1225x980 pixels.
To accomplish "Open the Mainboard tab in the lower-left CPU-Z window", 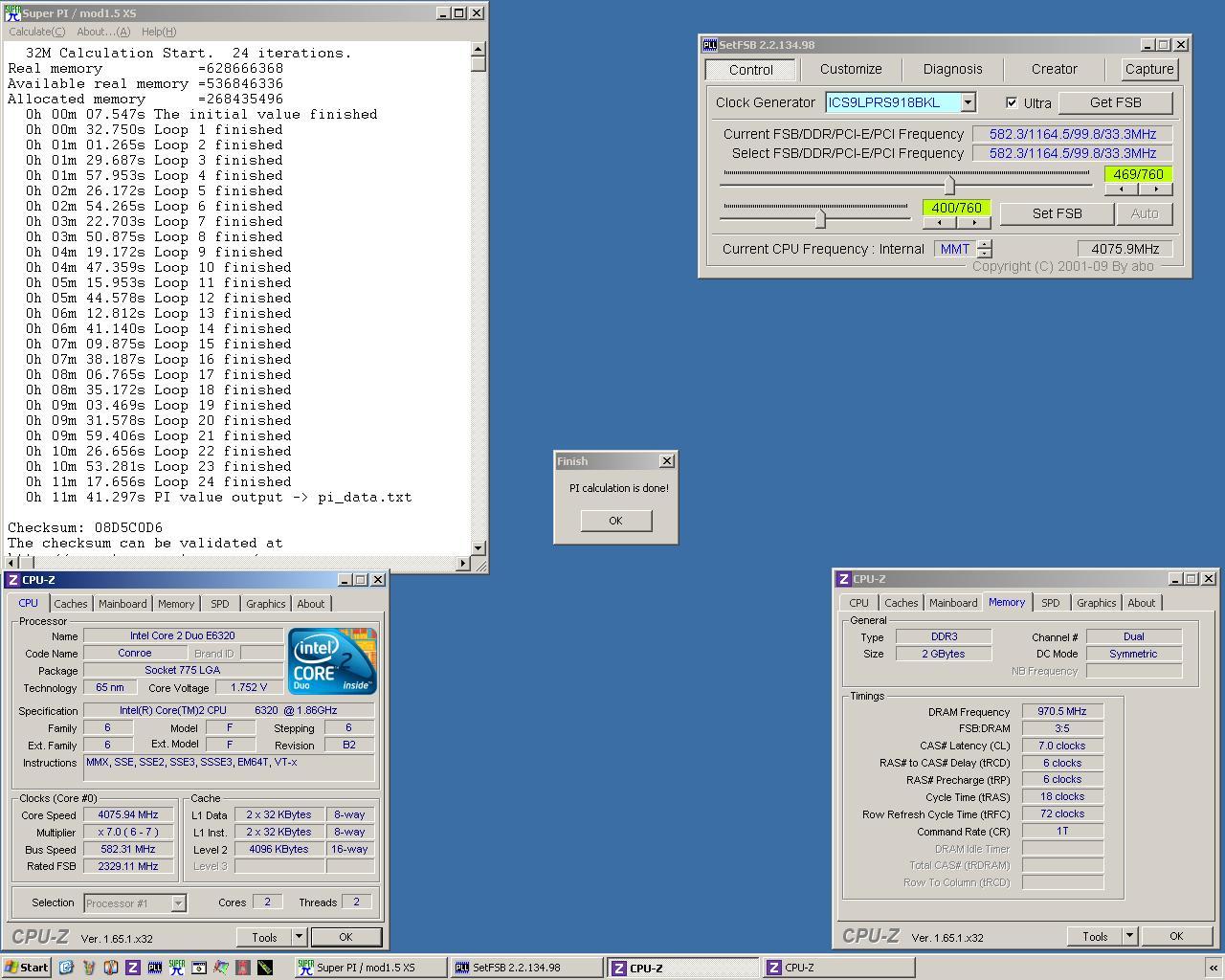I will 122,604.
